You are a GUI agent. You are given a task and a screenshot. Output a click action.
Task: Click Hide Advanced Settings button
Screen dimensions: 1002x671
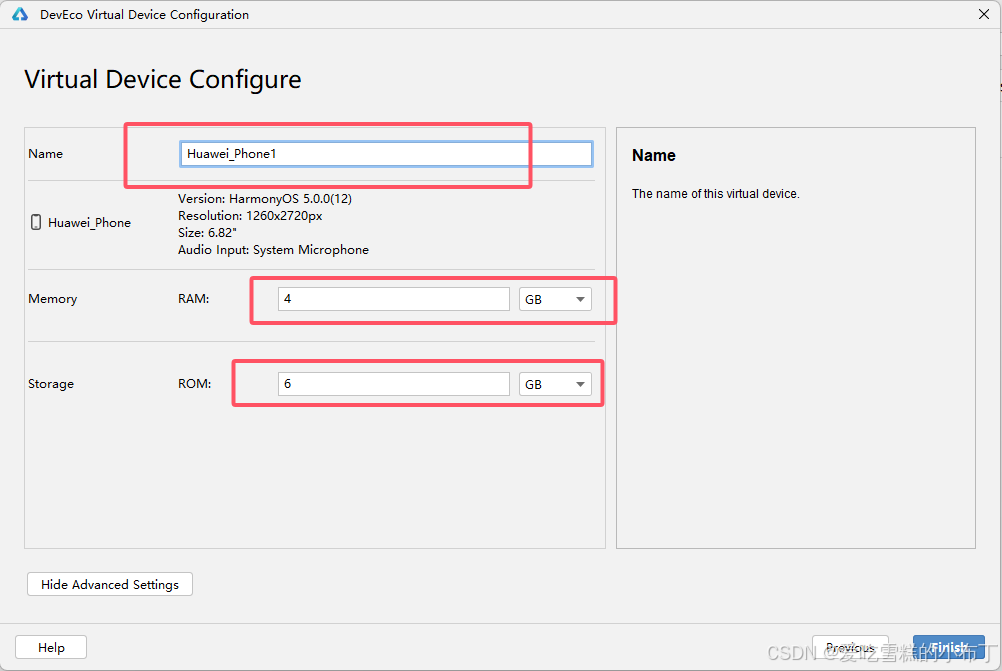click(x=110, y=584)
